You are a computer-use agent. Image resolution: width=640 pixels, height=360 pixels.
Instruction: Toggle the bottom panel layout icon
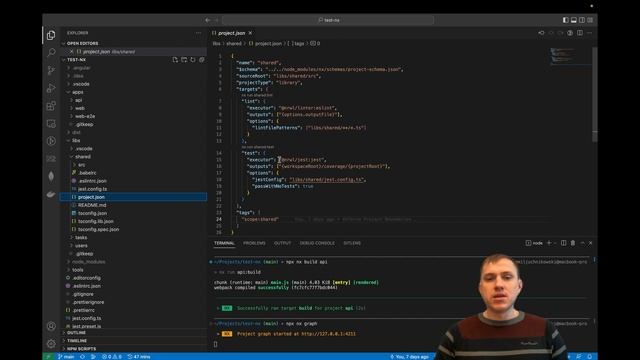[573, 20]
